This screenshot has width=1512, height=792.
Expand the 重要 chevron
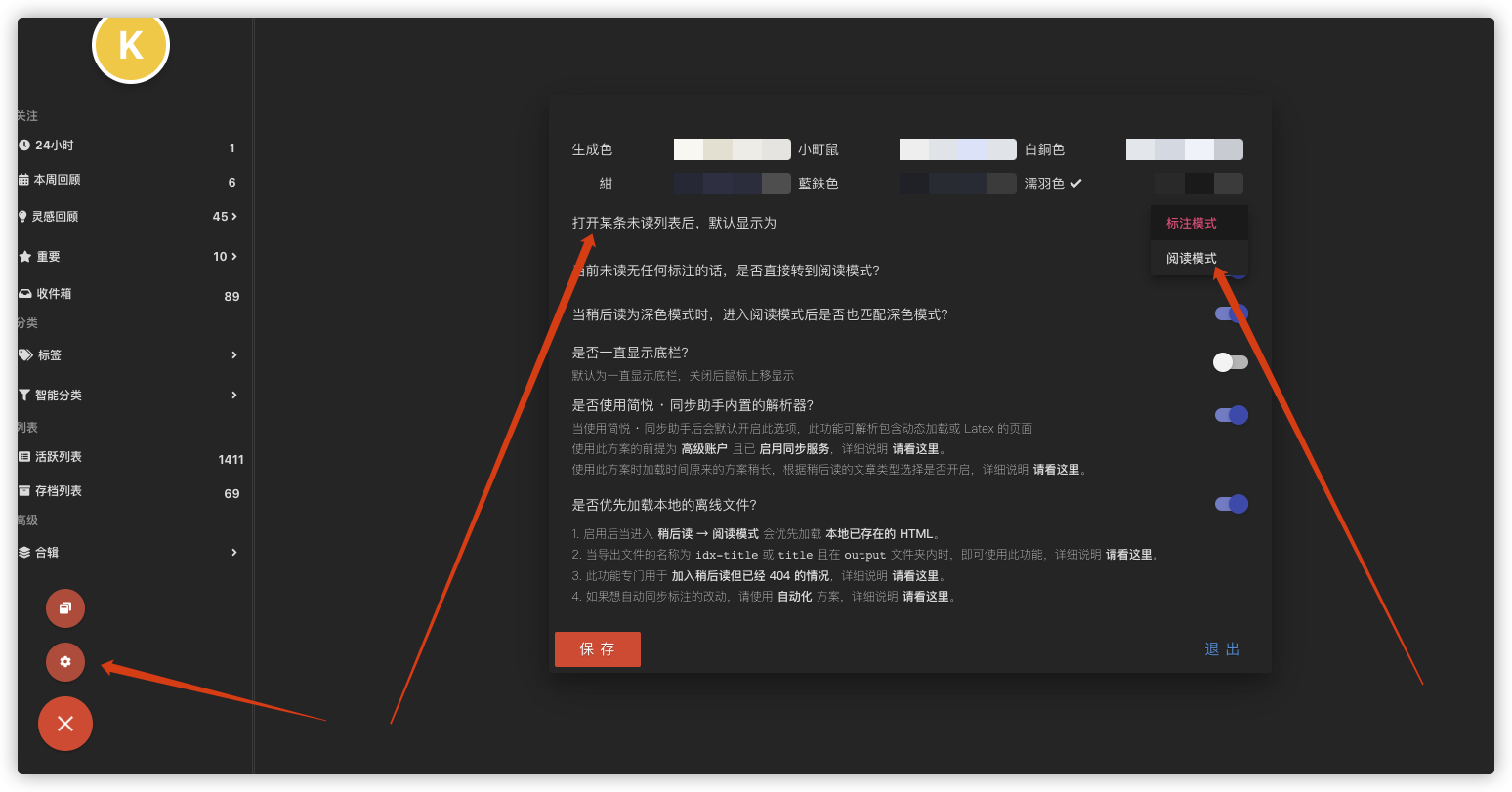tap(234, 257)
